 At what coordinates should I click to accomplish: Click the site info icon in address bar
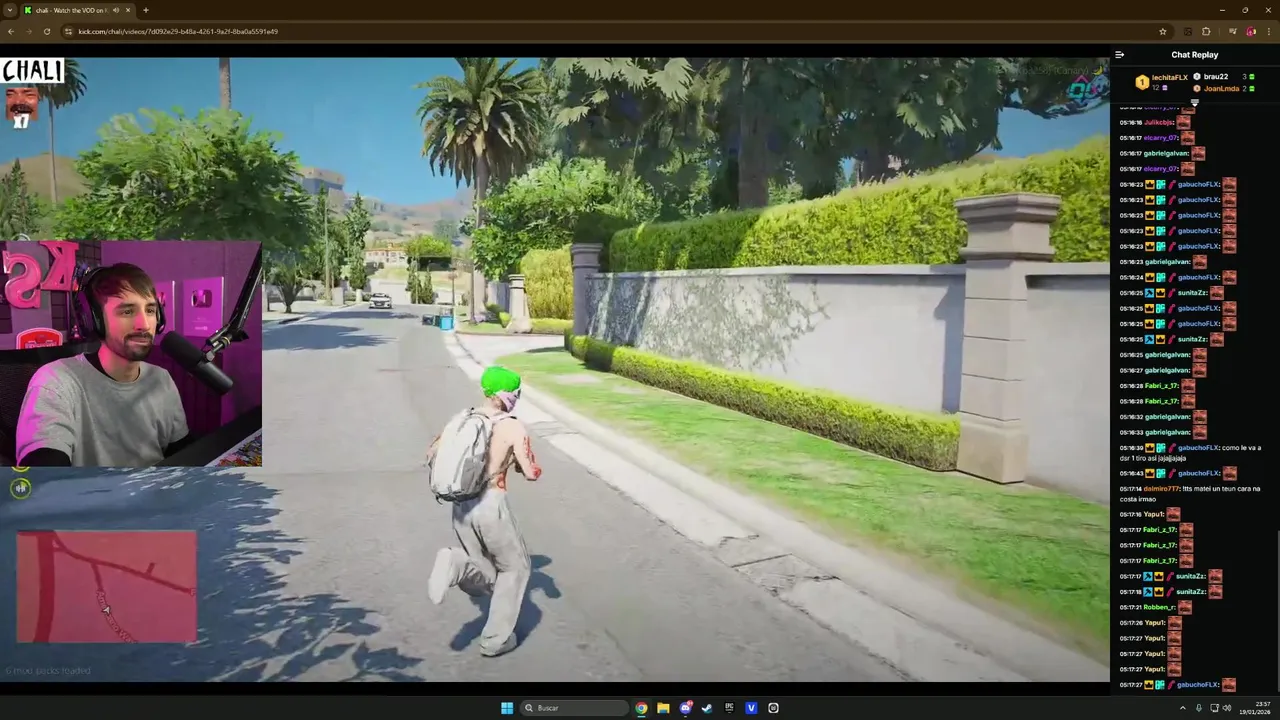point(68,31)
